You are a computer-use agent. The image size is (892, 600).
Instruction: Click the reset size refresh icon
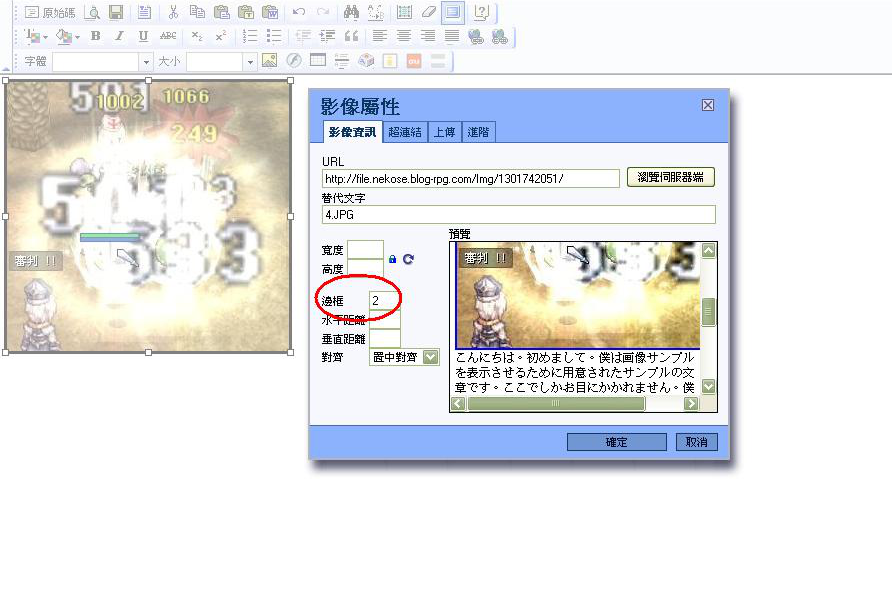pos(408,259)
